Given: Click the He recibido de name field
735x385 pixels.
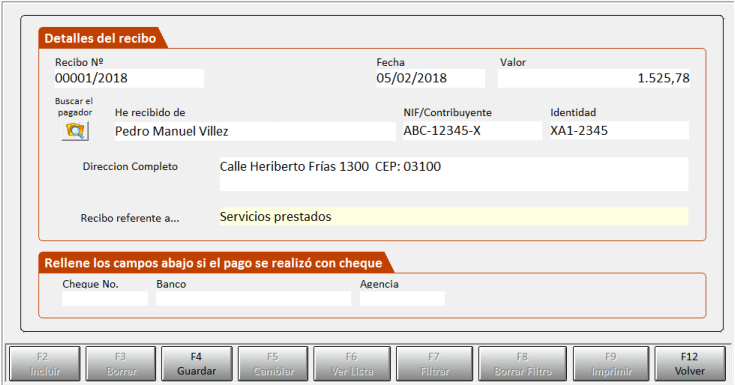Looking at the screenshot, I should 255,131.
